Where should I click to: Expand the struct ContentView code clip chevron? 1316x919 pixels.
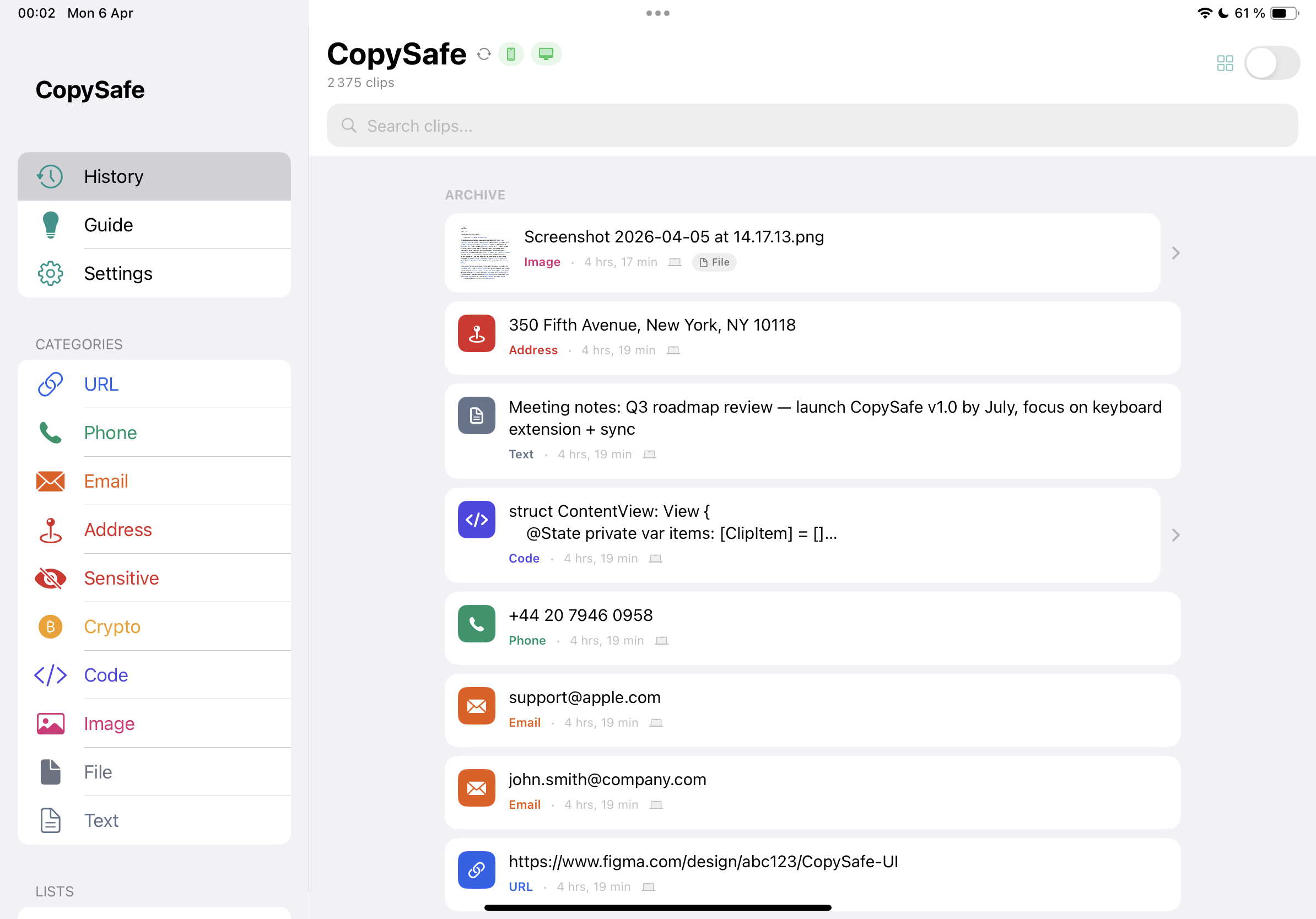click(x=1175, y=534)
